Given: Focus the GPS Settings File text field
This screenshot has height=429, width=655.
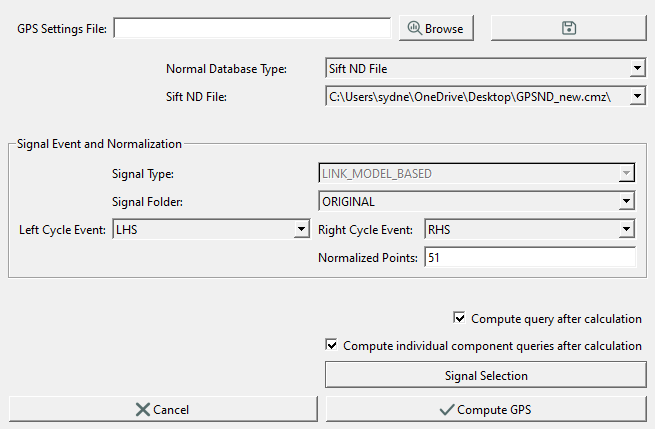Looking at the screenshot, I should coord(252,28).
